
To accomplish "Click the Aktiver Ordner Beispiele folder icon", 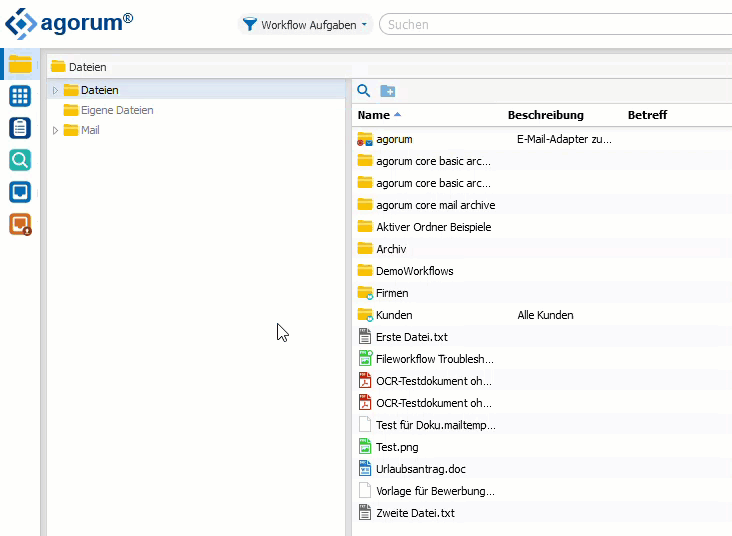I will pyautogui.click(x=365, y=226).
